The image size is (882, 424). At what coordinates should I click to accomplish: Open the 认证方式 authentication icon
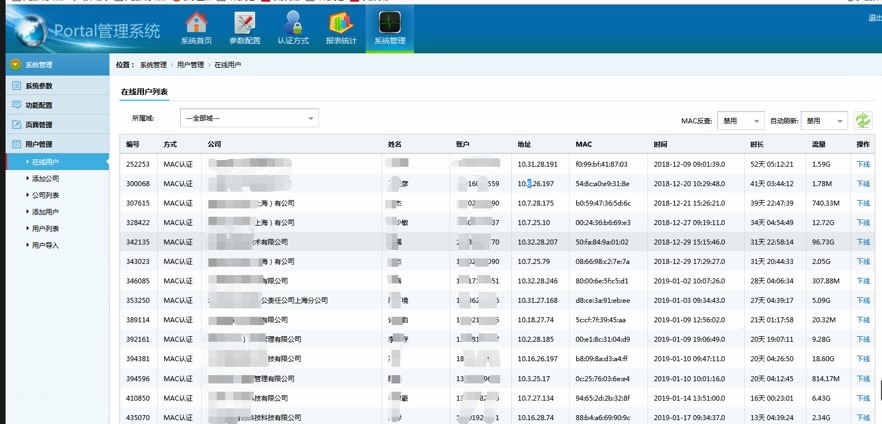[293, 27]
